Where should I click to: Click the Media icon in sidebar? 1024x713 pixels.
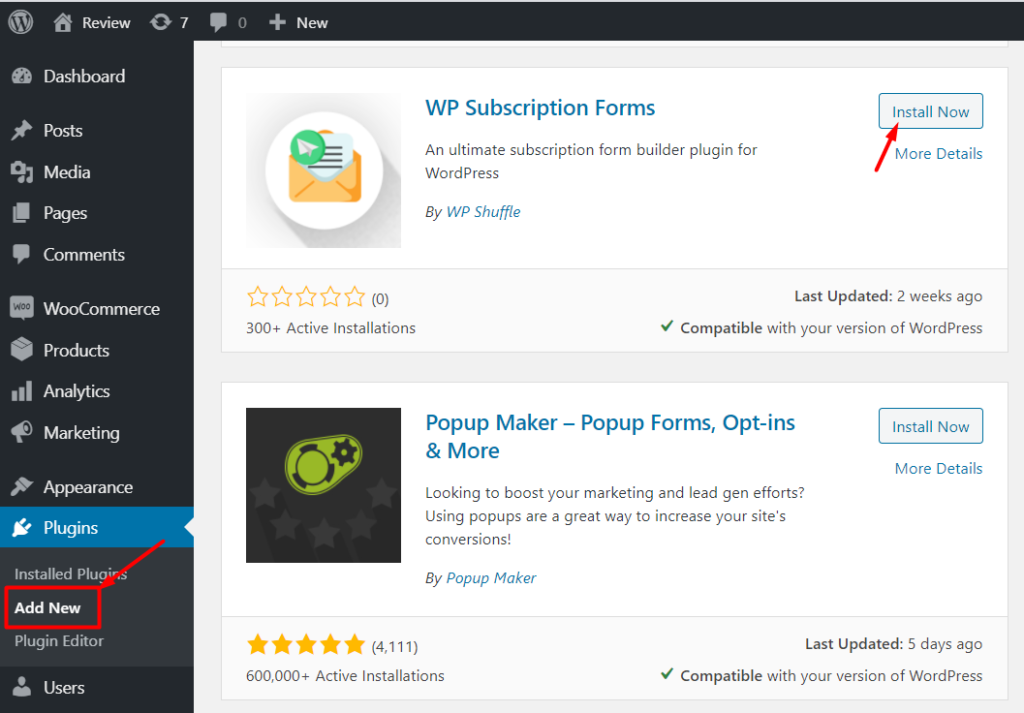tap(22, 172)
